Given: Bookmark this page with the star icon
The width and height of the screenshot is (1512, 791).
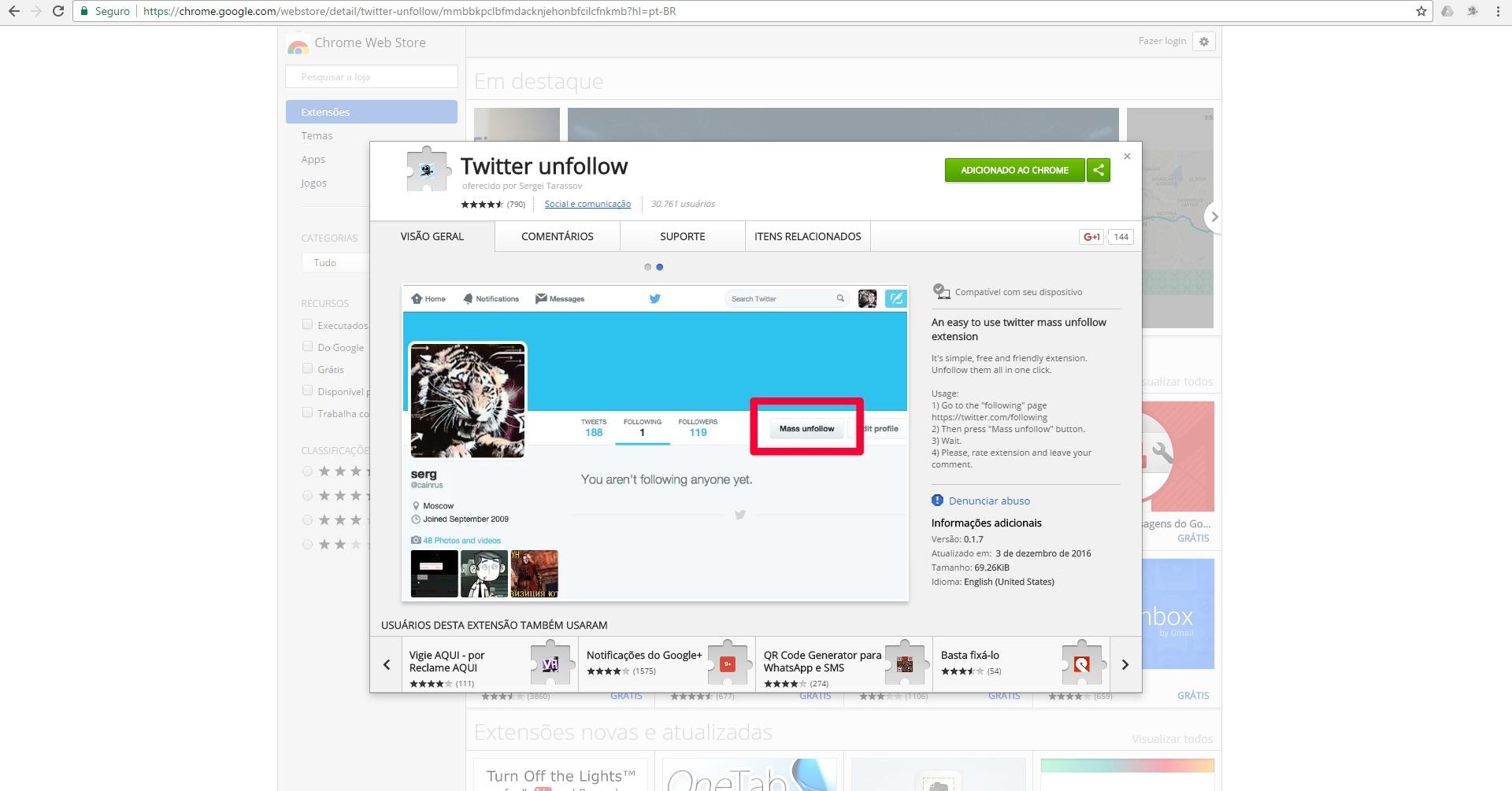Looking at the screenshot, I should click(x=1421, y=11).
